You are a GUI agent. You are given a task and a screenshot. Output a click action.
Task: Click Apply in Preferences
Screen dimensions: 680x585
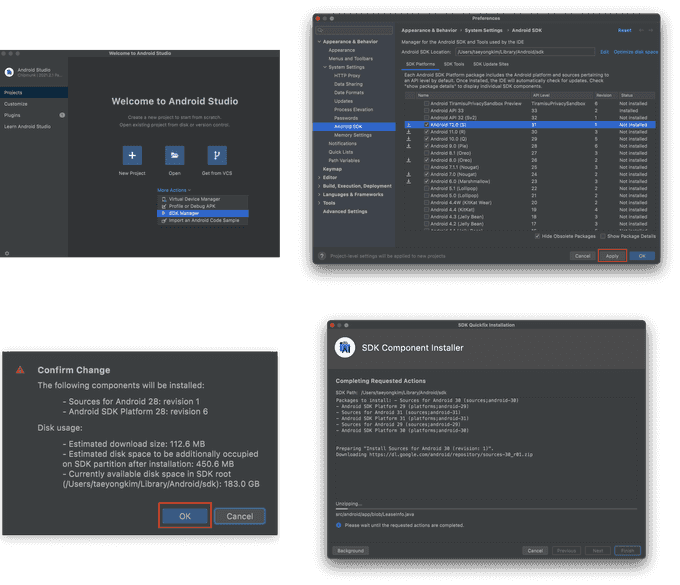click(612, 256)
